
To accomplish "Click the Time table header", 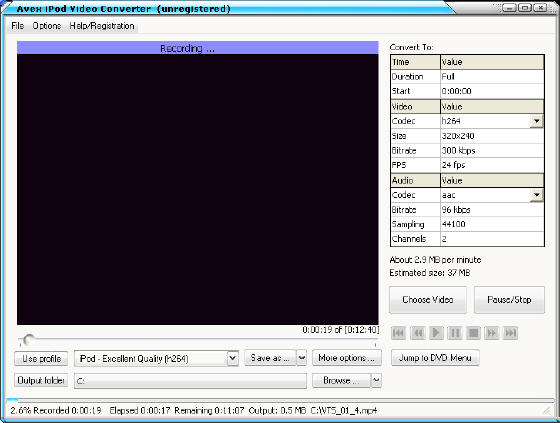I will pyautogui.click(x=415, y=62).
